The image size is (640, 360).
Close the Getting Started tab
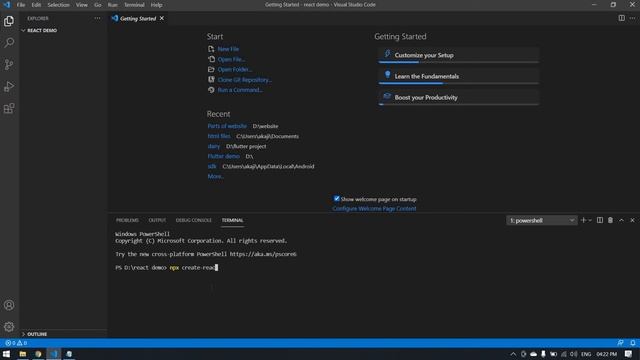pos(162,18)
